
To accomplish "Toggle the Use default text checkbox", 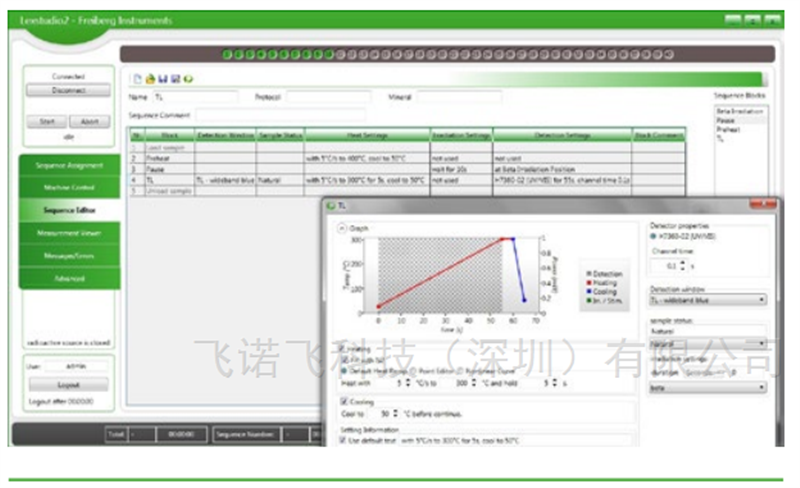I will click(343, 439).
